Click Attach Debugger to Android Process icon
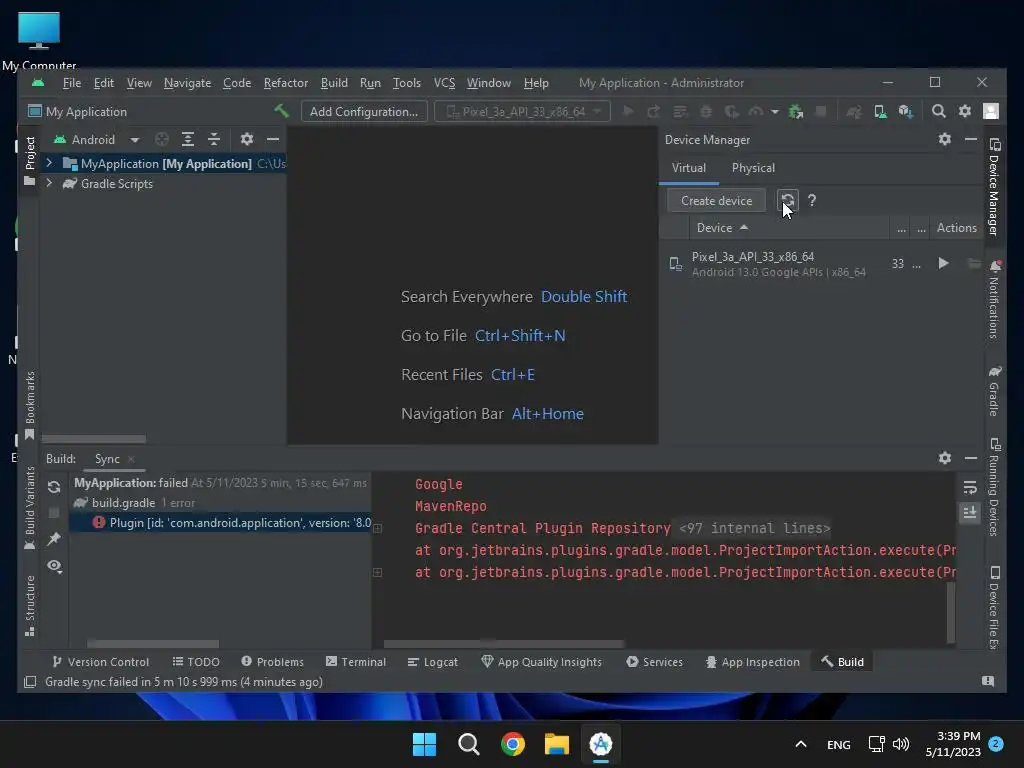Viewport: 1024px width, 768px height. pos(795,112)
